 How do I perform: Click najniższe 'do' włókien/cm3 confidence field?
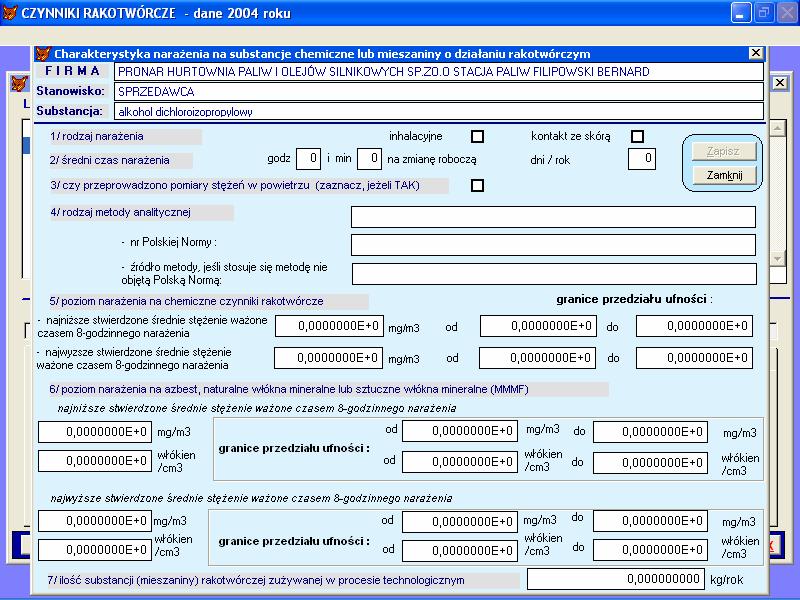[x=651, y=463]
